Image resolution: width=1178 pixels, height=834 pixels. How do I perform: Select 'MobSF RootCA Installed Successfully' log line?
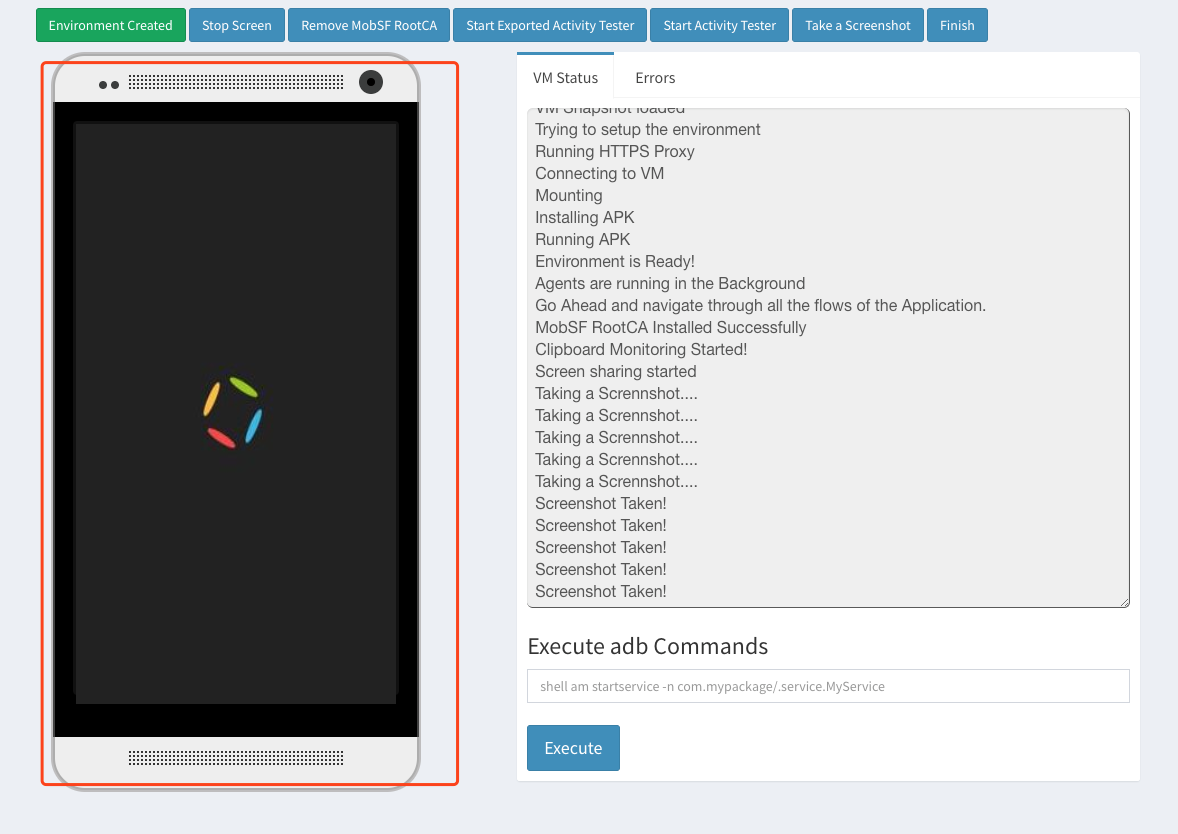(x=670, y=328)
